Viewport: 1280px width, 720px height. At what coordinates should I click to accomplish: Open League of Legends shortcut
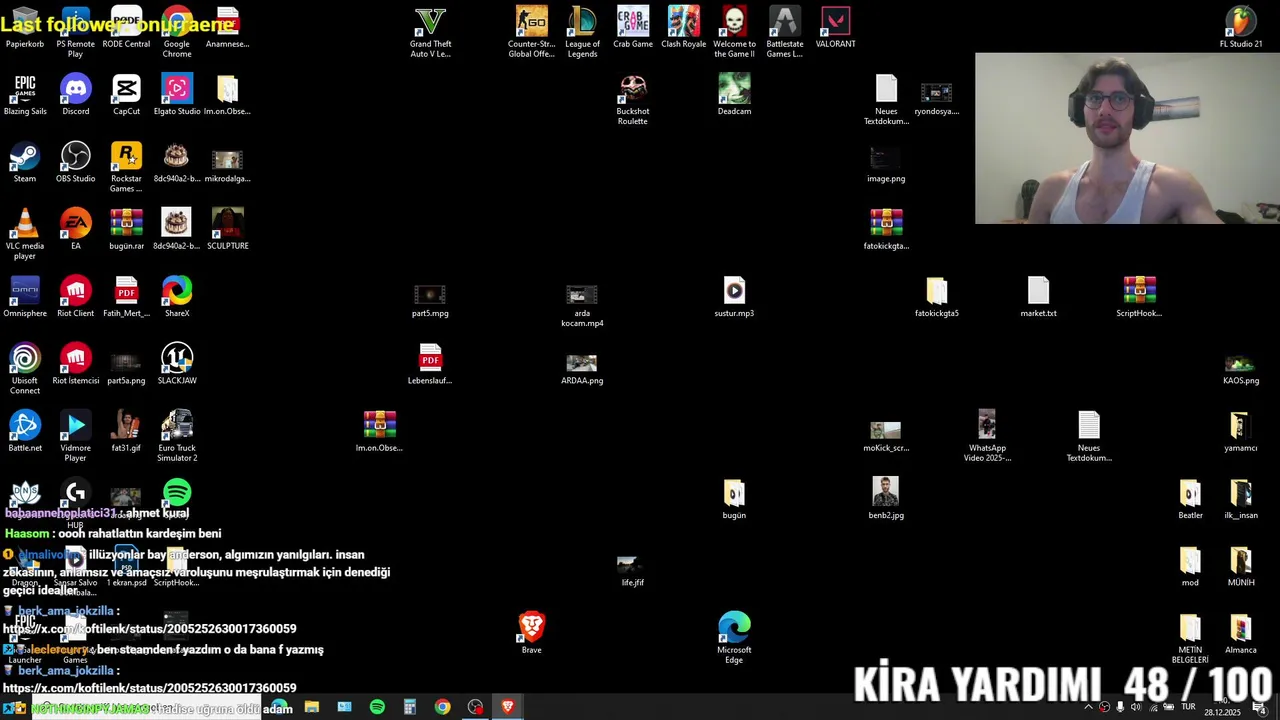[582, 32]
